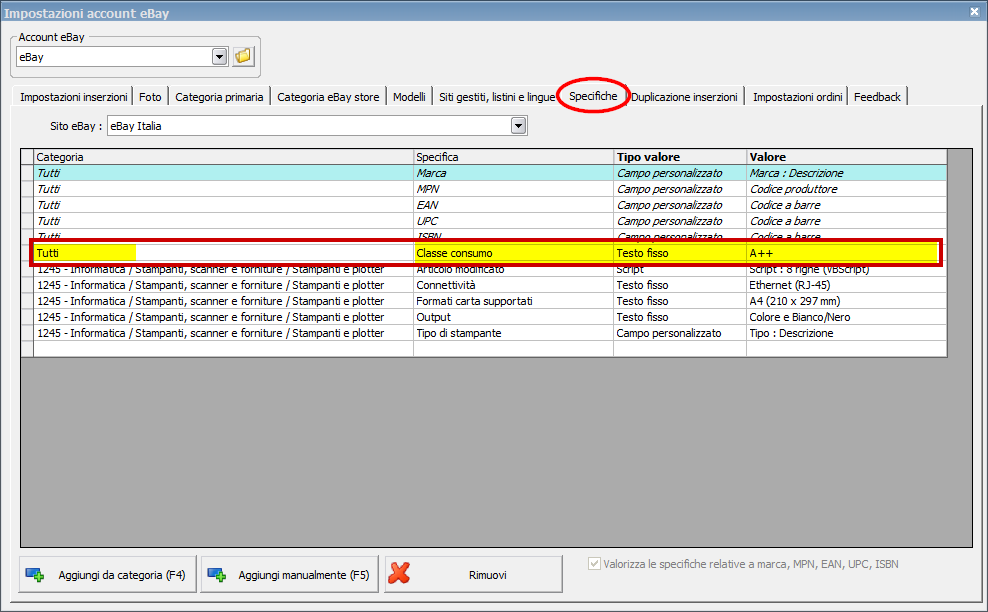Viewport: 988px width, 612px height.
Task: Open the Duplicazione inserzioni tab
Action: (684, 97)
